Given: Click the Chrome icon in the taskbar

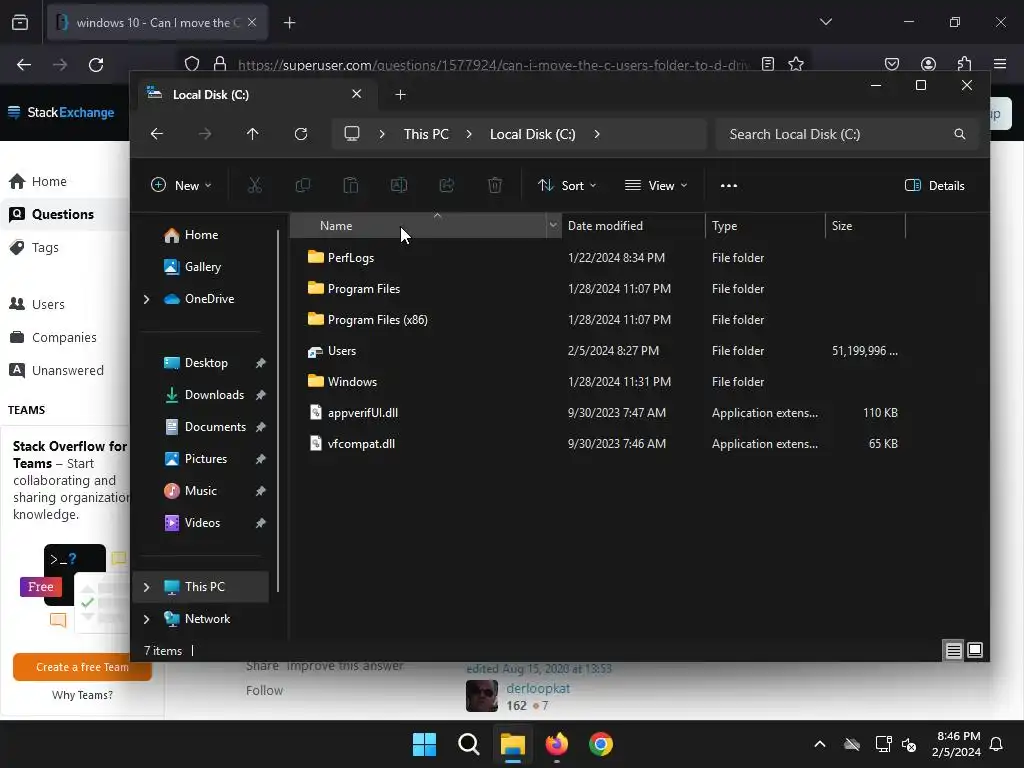Looking at the screenshot, I should coord(601,744).
